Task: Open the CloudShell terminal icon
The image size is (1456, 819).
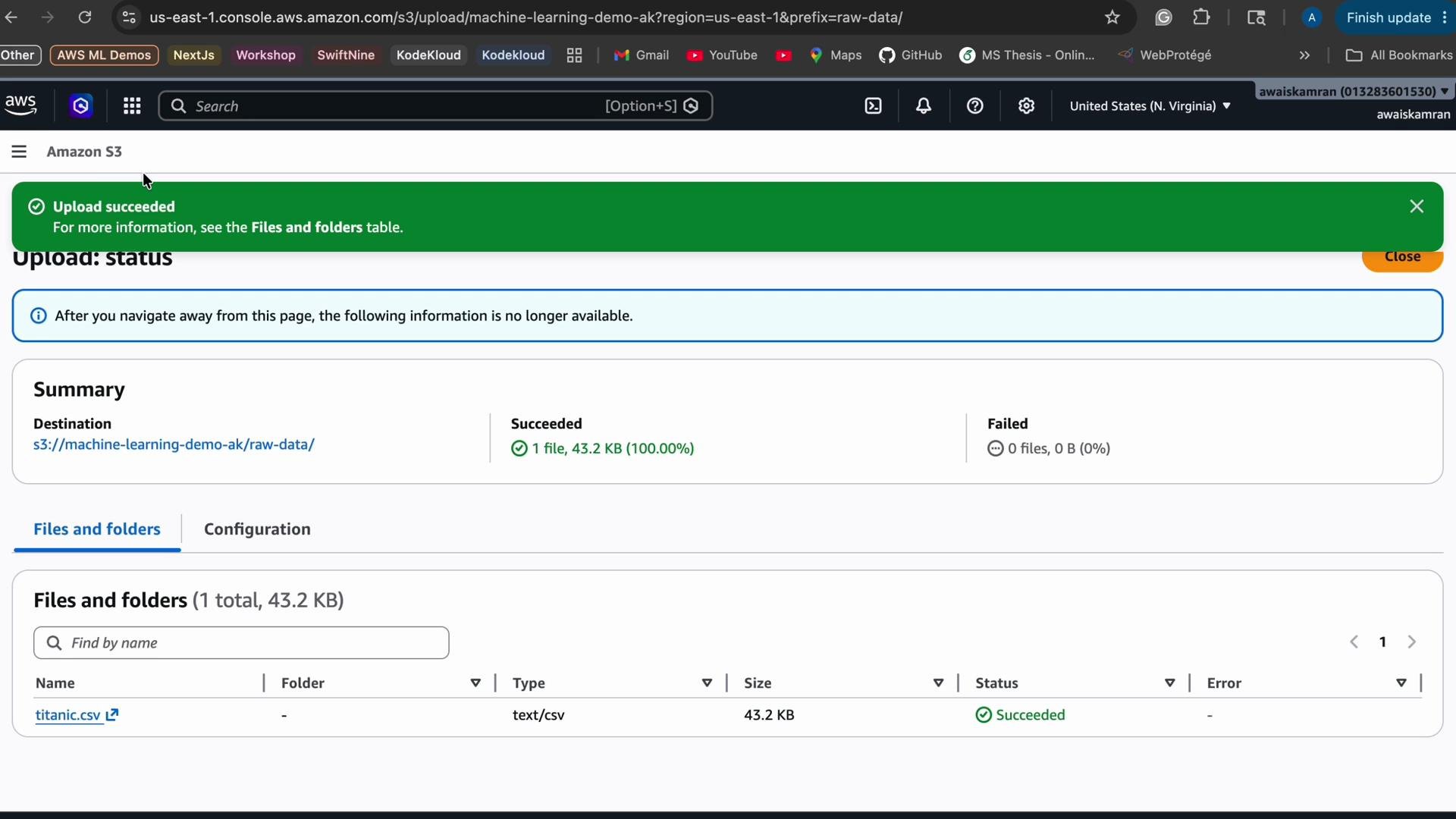Action: (874, 106)
